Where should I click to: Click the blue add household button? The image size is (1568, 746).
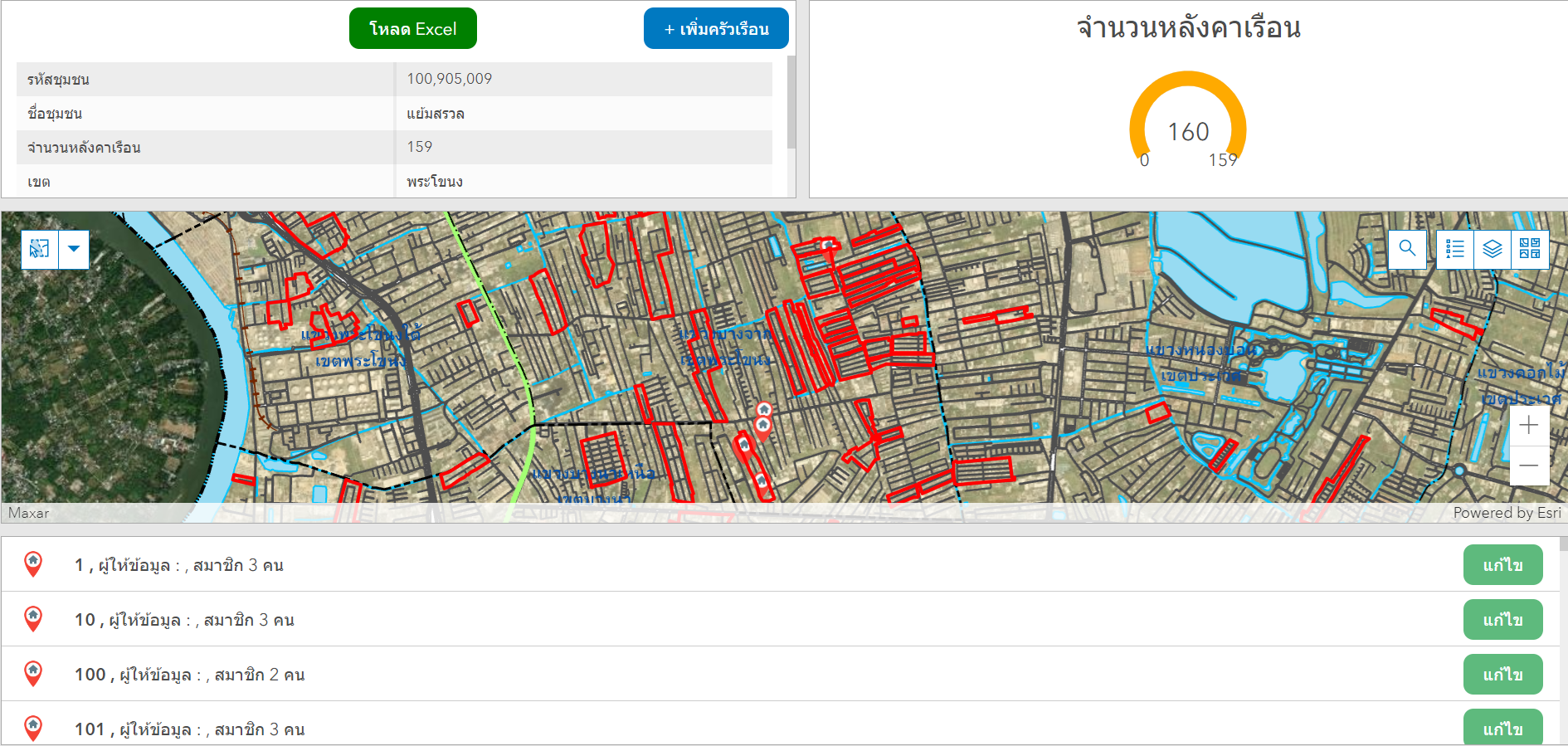[715, 29]
